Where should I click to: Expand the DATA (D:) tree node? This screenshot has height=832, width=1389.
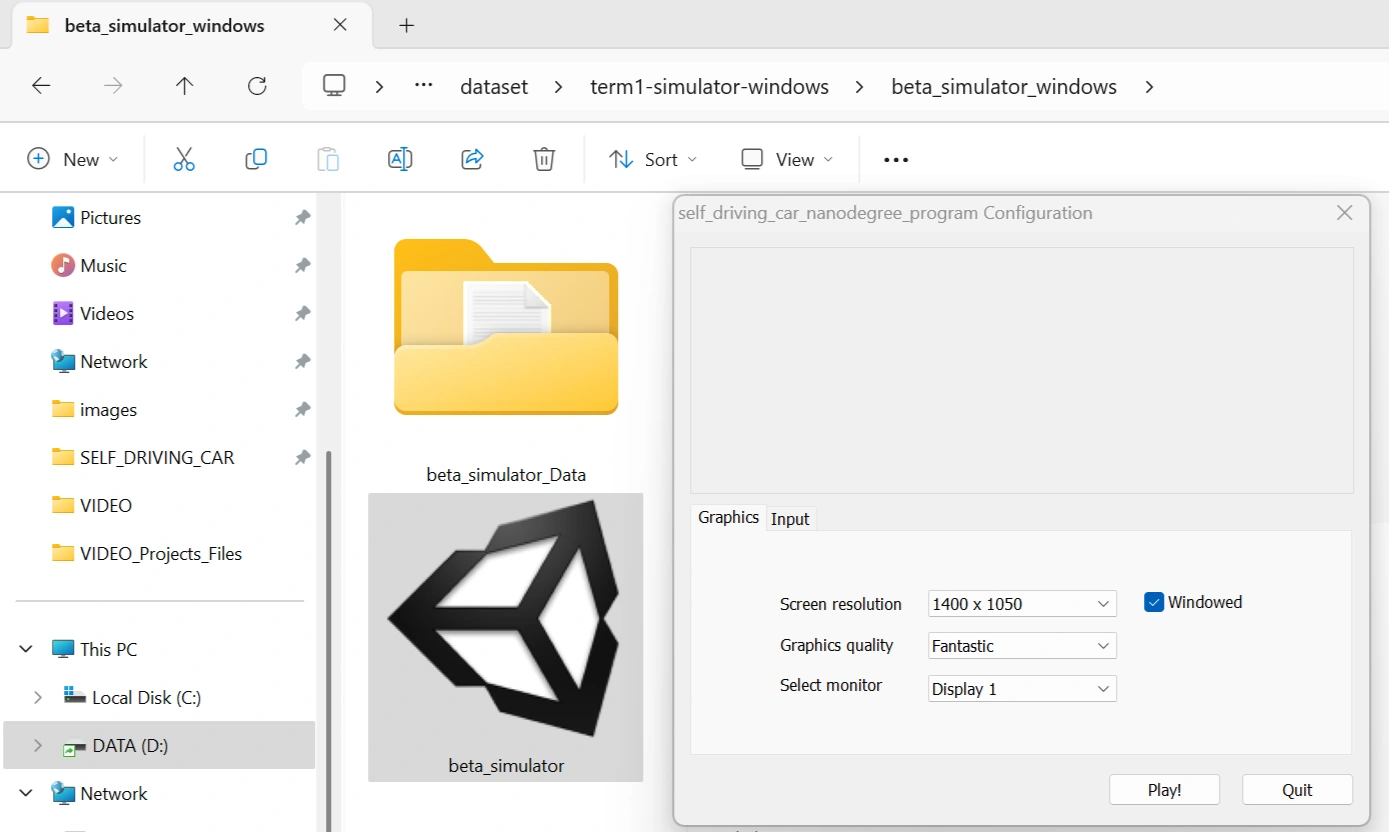(x=38, y=745)
